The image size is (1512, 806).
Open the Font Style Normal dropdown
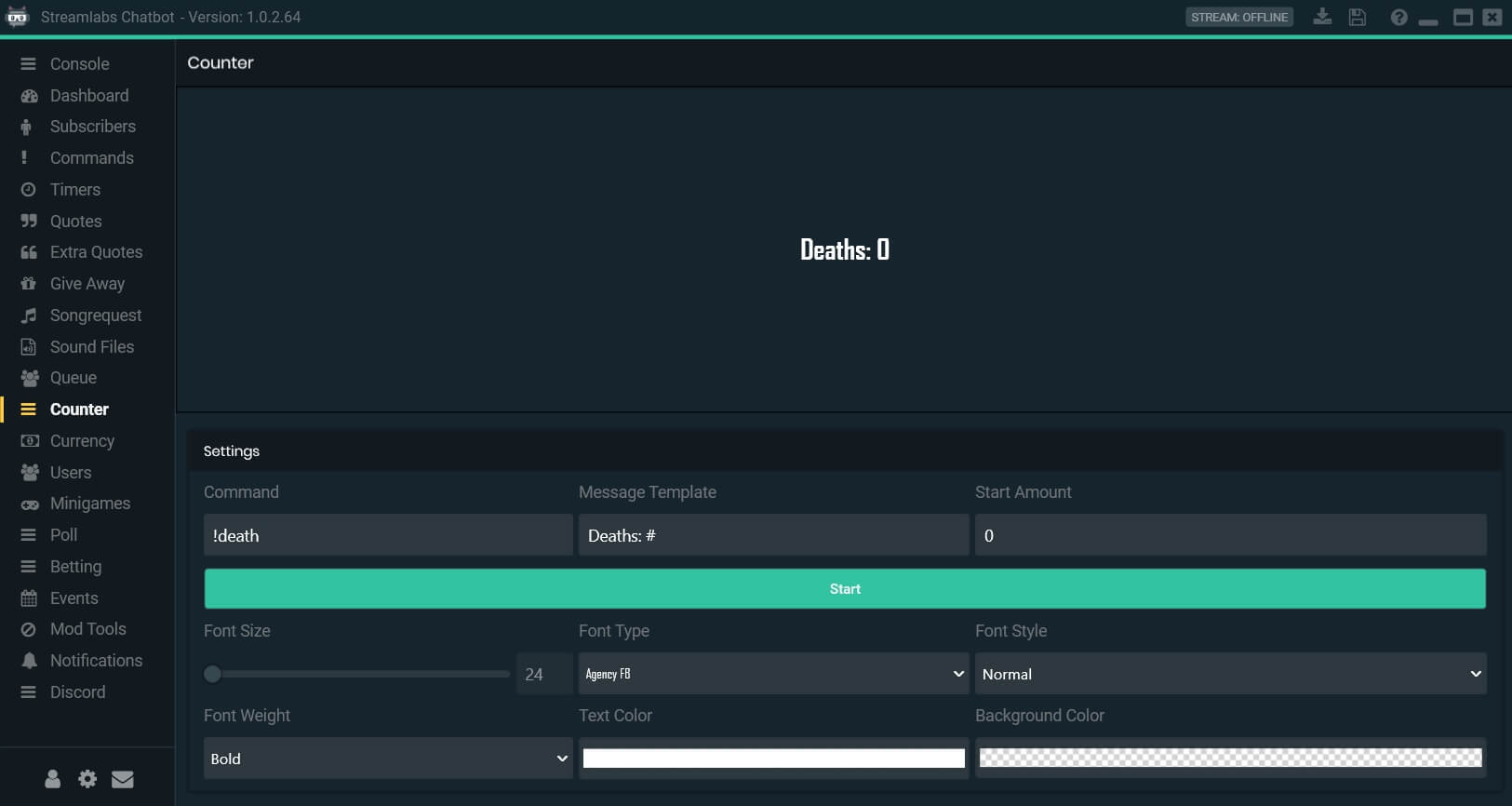click(x=1230, y=674)
